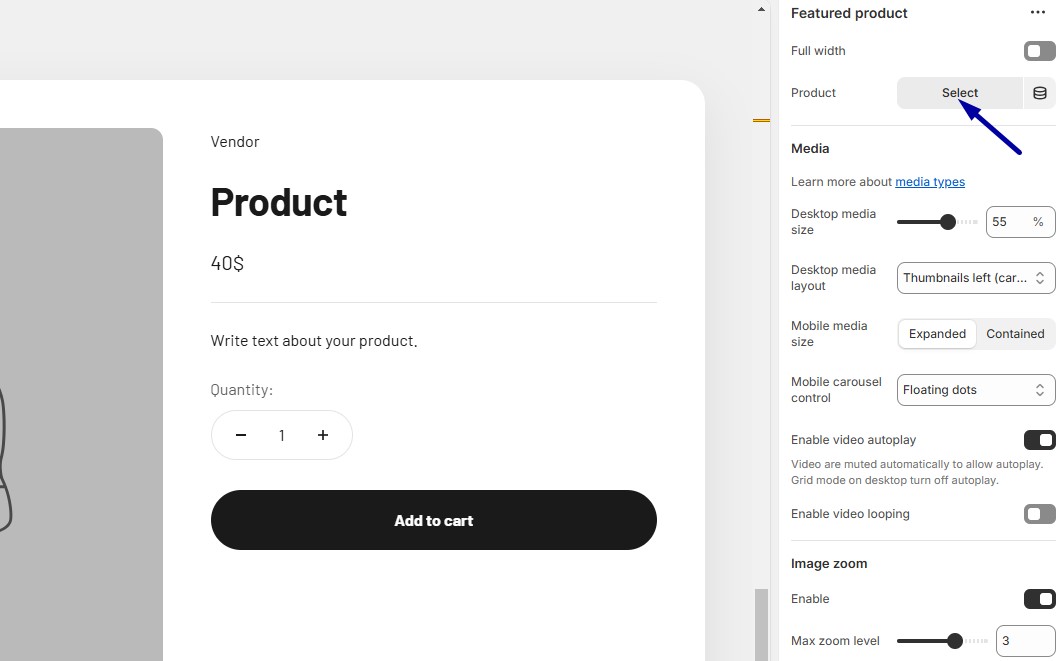Enable video looping
Screen dimensions: 1064x661
coord(1038,513)
